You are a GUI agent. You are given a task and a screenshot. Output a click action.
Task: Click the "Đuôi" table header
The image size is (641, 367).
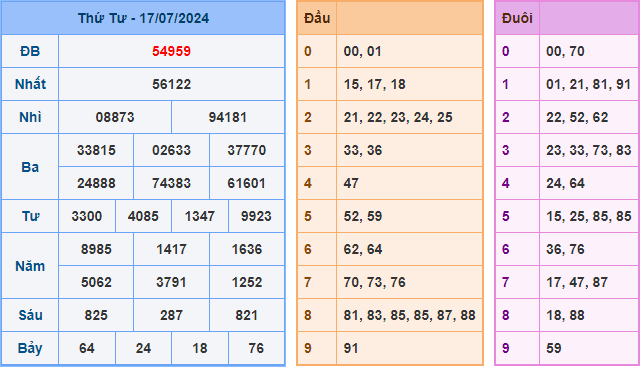(517, 18)
